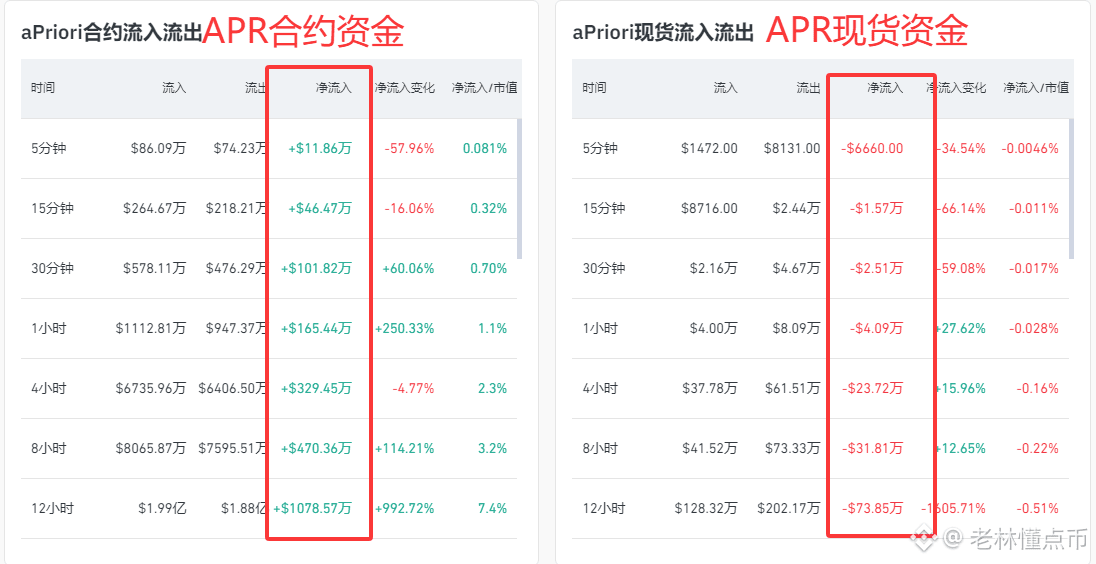1096x564 pixels.
Task: Click the -$23.72万 net inflow cell
Action: 872,389
